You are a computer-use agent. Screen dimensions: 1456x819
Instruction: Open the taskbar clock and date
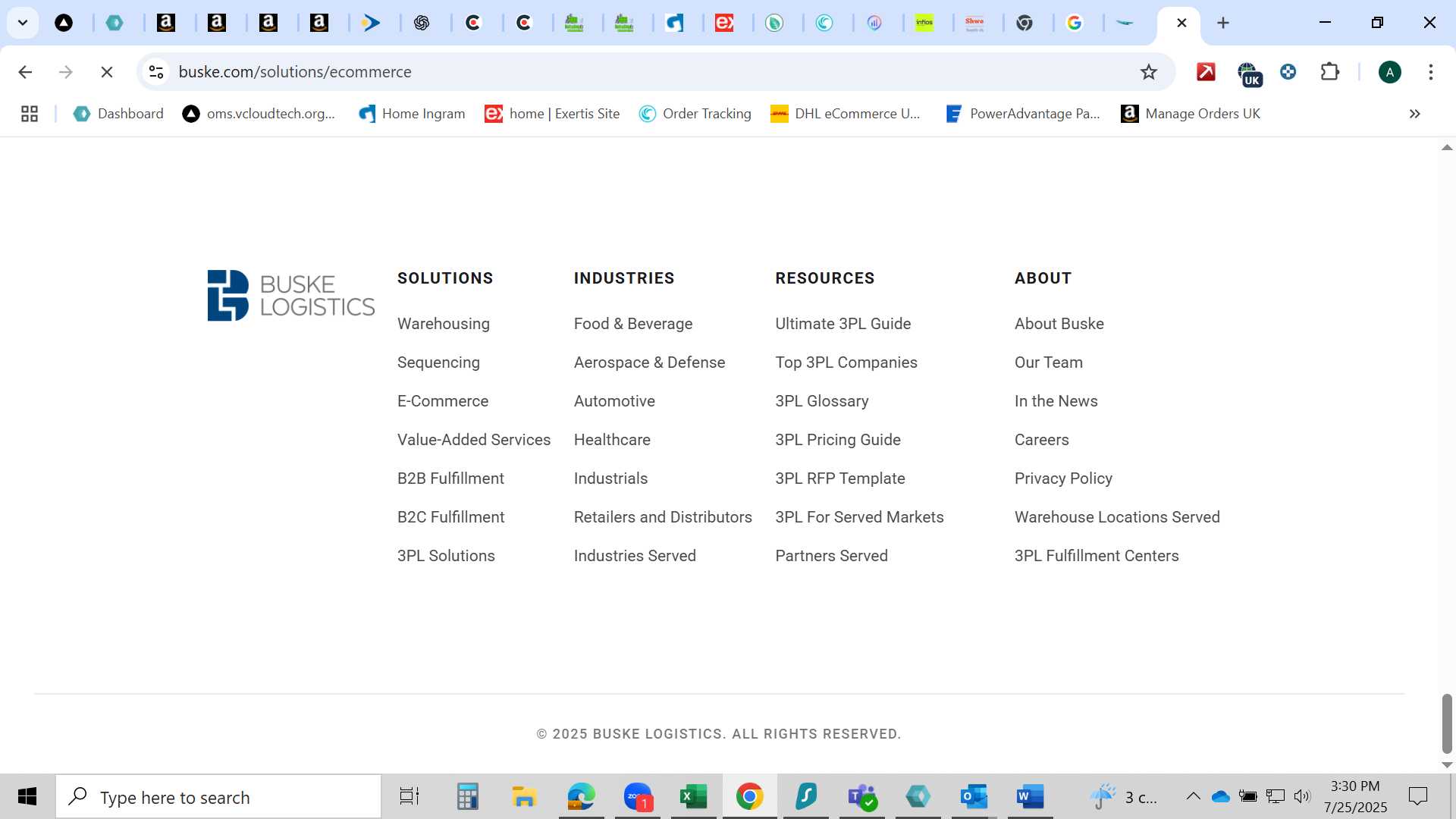[1355, 796]
